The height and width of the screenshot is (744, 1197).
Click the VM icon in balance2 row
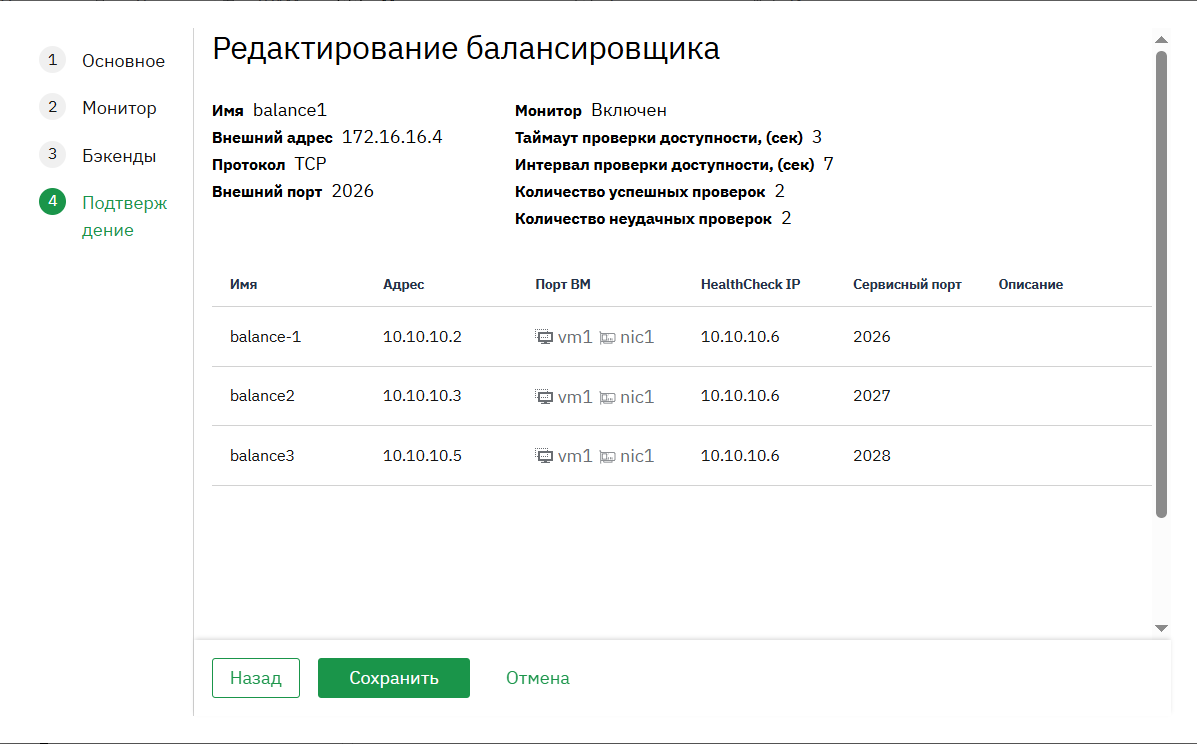pyautogui.click(x=544, y=397)
